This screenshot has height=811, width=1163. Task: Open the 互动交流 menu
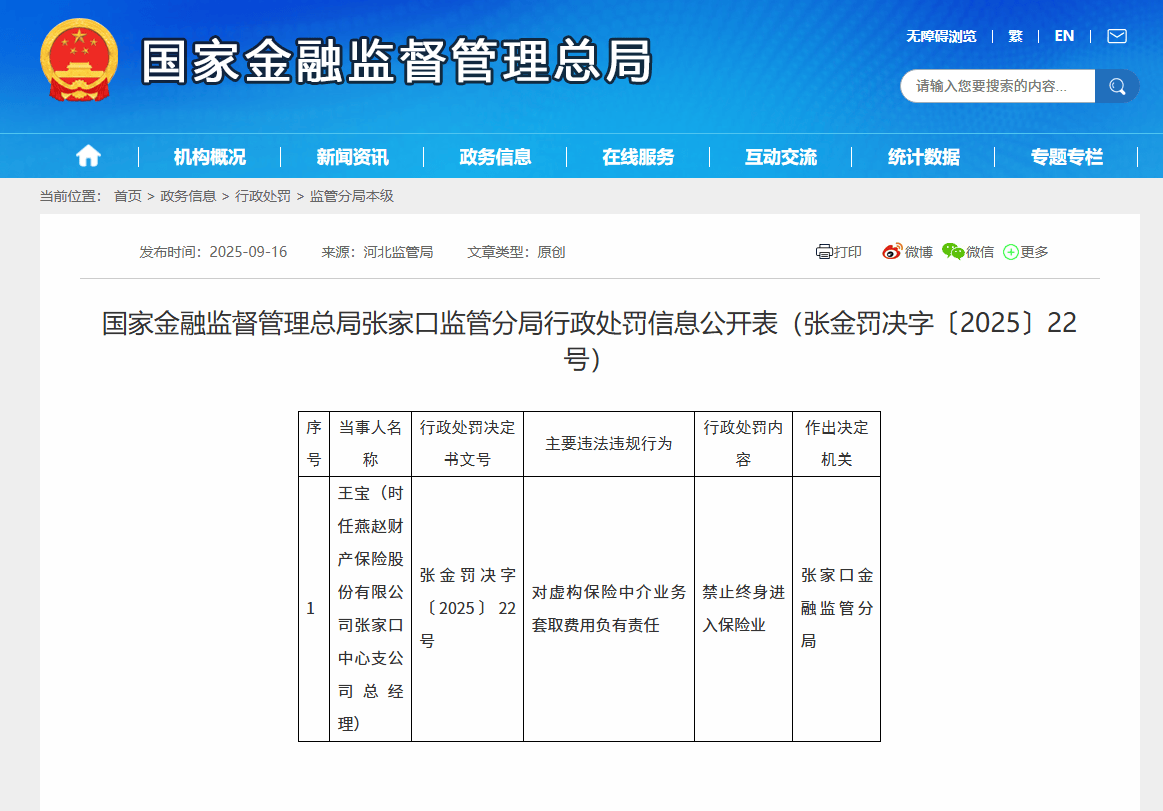click(x=779, y=156)
